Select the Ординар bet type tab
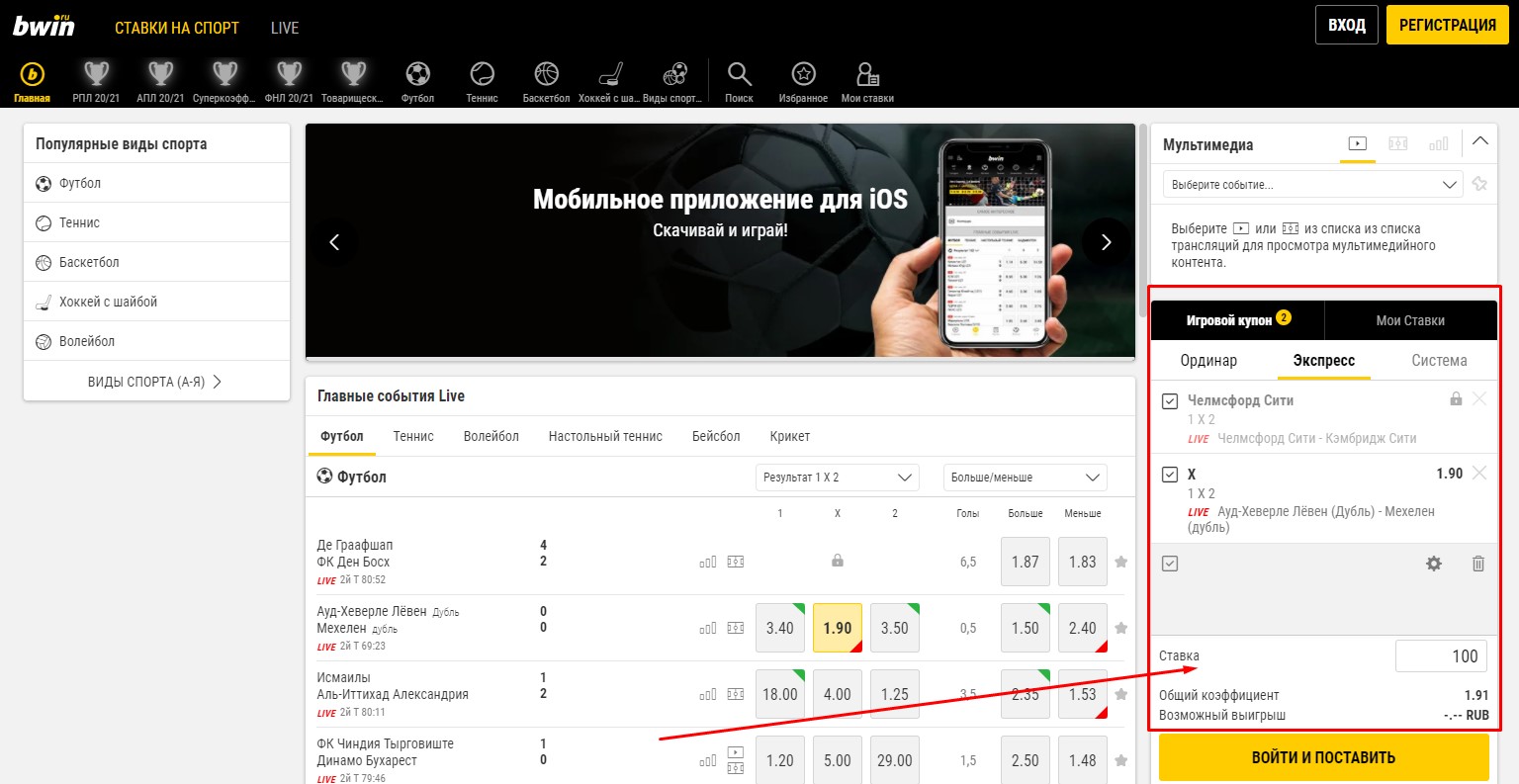Image resolution: width=1519 pixels, height=784 pixels. (x=1208, y=361)
